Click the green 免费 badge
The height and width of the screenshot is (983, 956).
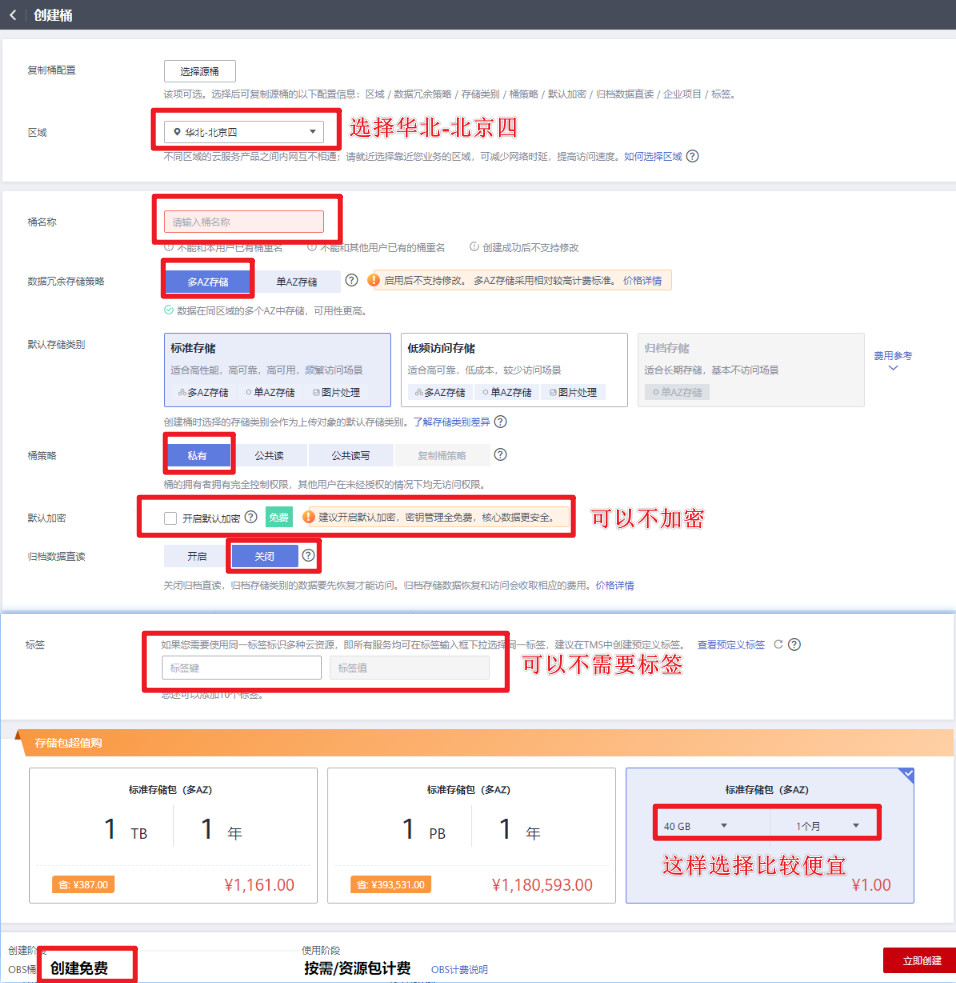tap(279, 517)
